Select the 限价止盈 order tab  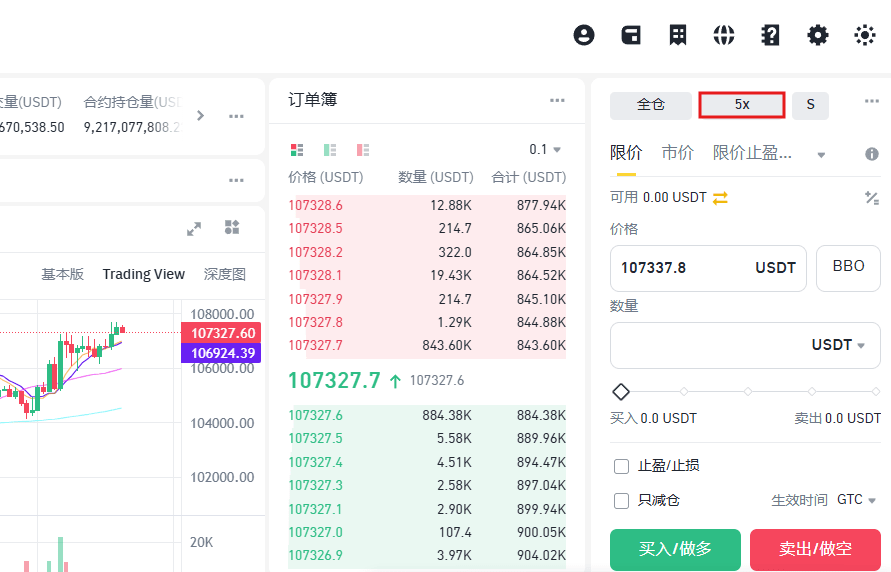tap(752, 153)
